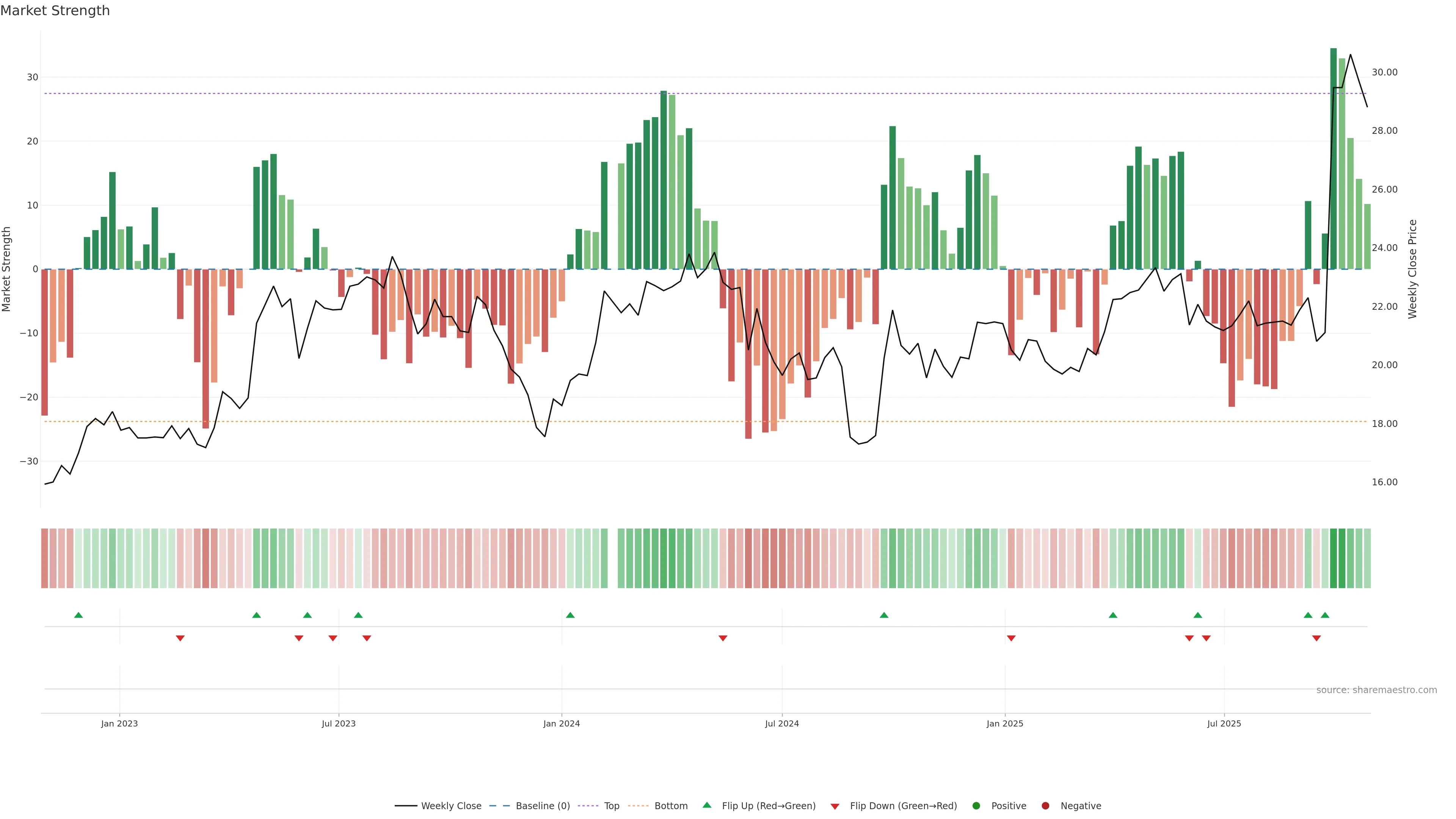The image size is (1456, 819).
Task: Click the darkest green heatmap cell at far right
Action: click(1334, 558)
